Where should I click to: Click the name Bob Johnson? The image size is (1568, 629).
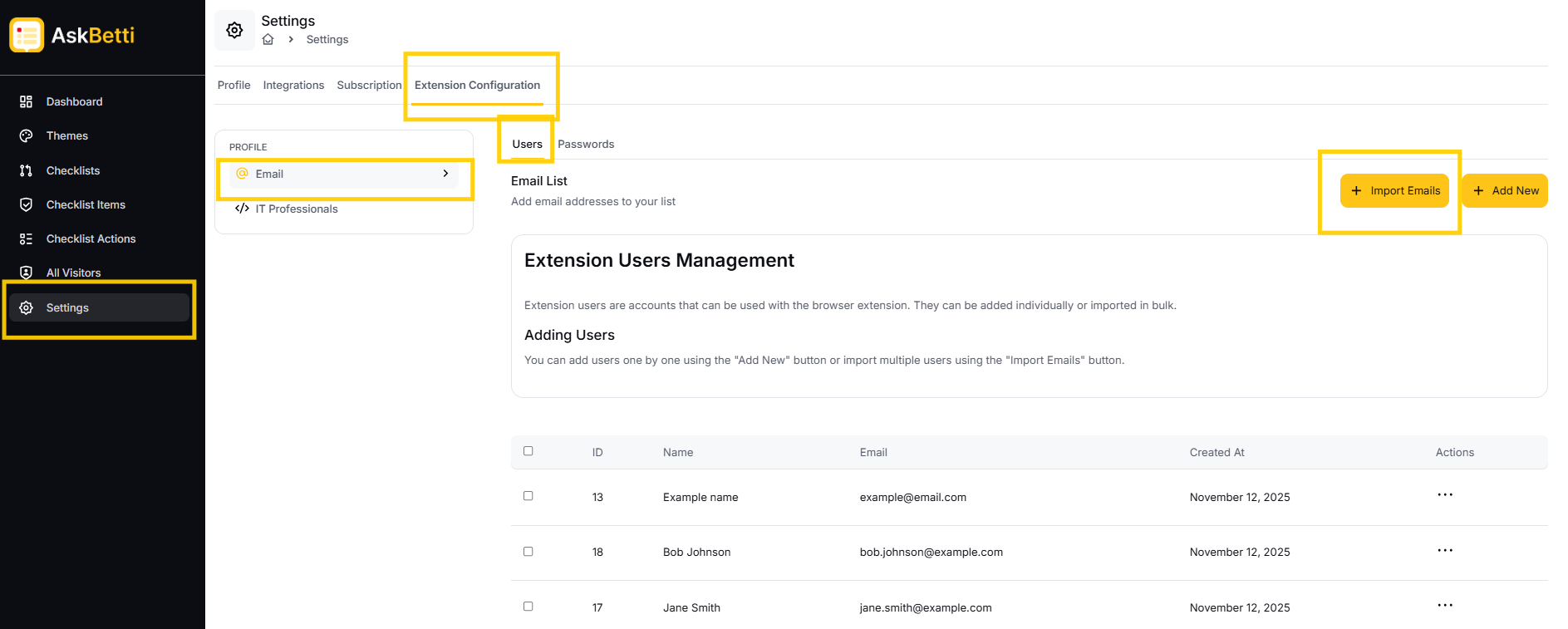tap(696, 552)
